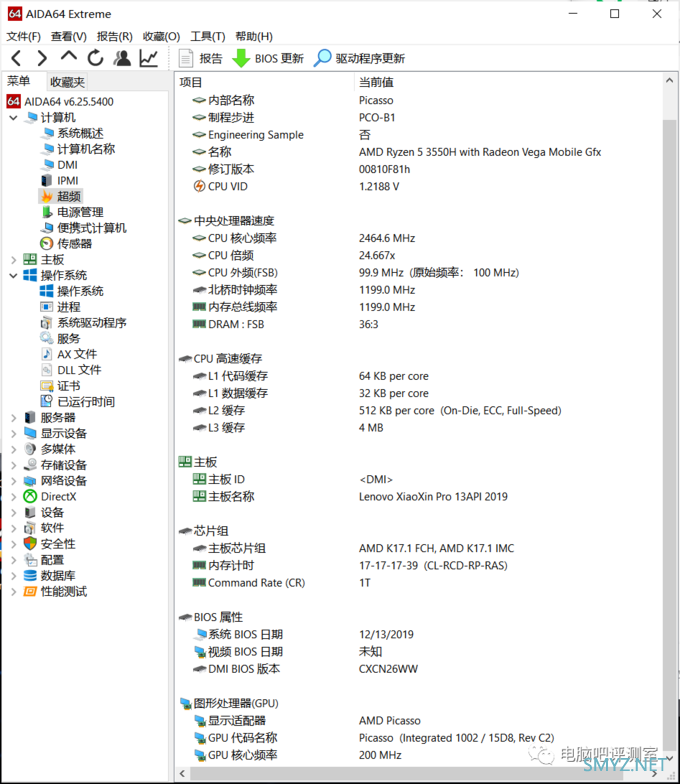Click the 软件 software icon
The height and width of the screenshot is (784, 680).
[x=30, y=528]
